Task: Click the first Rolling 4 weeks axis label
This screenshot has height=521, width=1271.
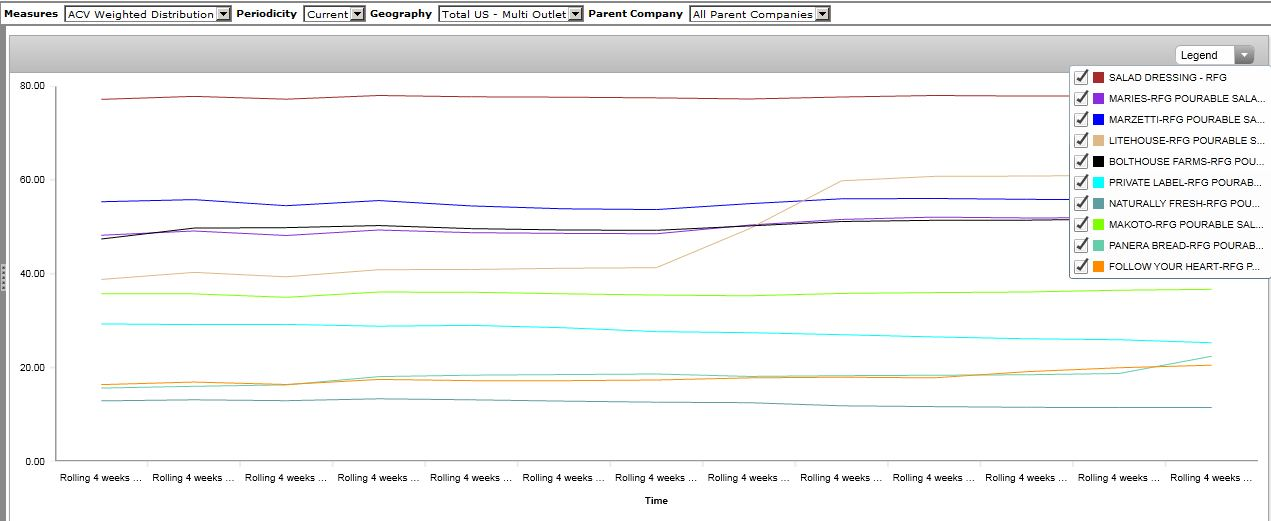Action: 100,478
